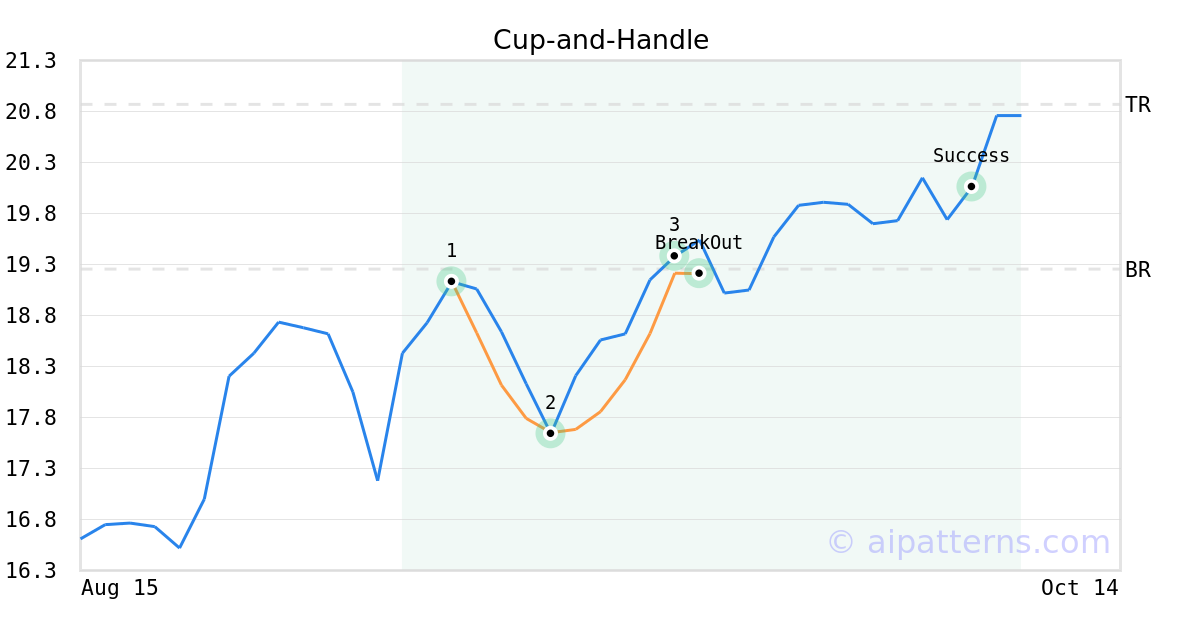The image size is (1200, 630).
Task: Click the circular marker beneath number 3
Action: [674, 256]
